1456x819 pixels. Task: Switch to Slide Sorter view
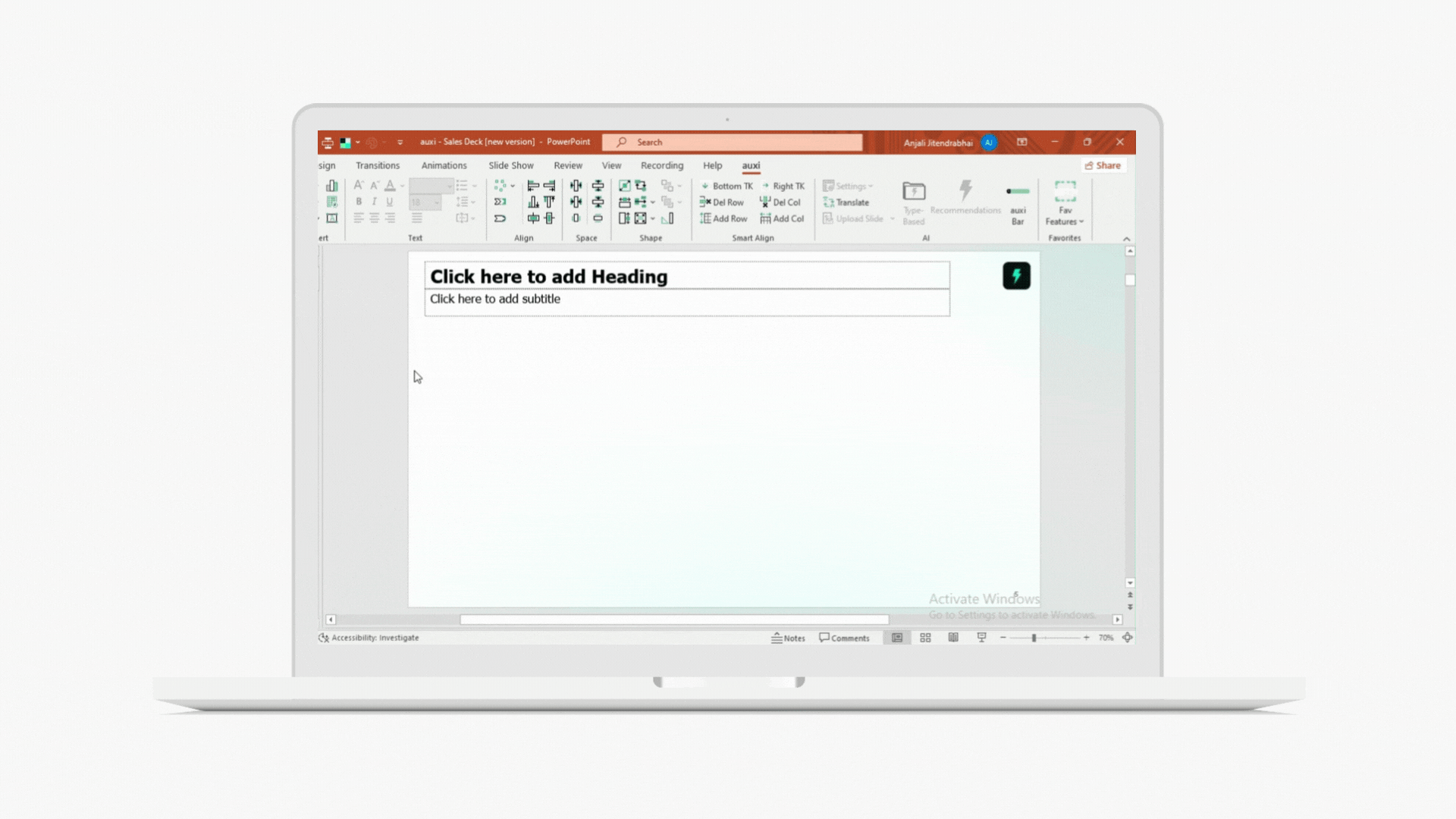coord(925,638)
